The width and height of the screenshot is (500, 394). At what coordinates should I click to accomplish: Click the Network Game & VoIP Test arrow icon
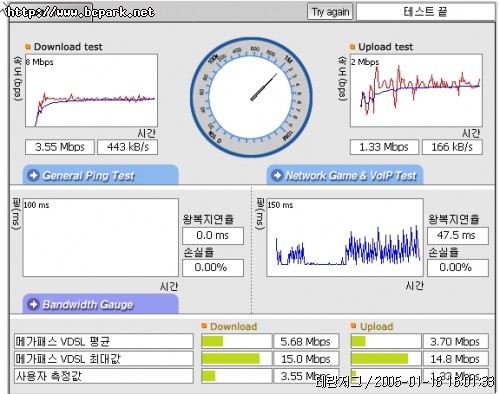[277, 175]
